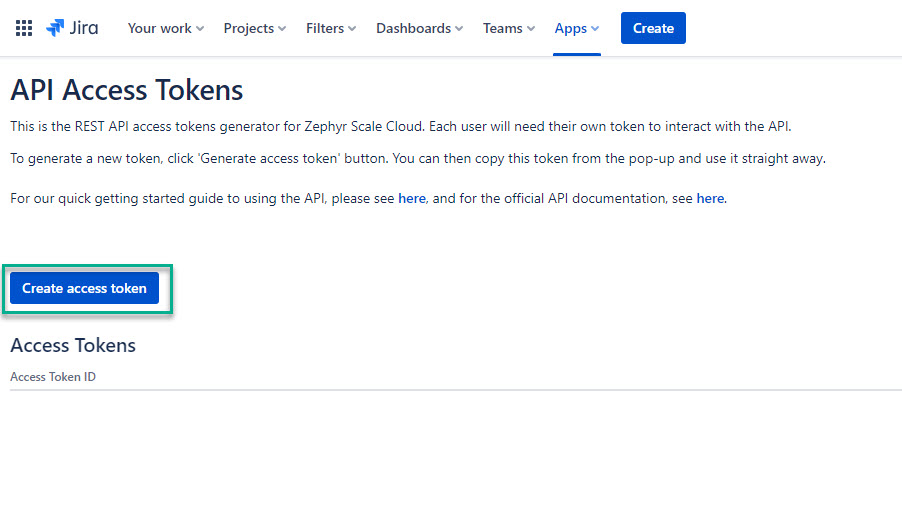Open the Projects menu
This screenshot has height=527, width=902.
point(248,28)
